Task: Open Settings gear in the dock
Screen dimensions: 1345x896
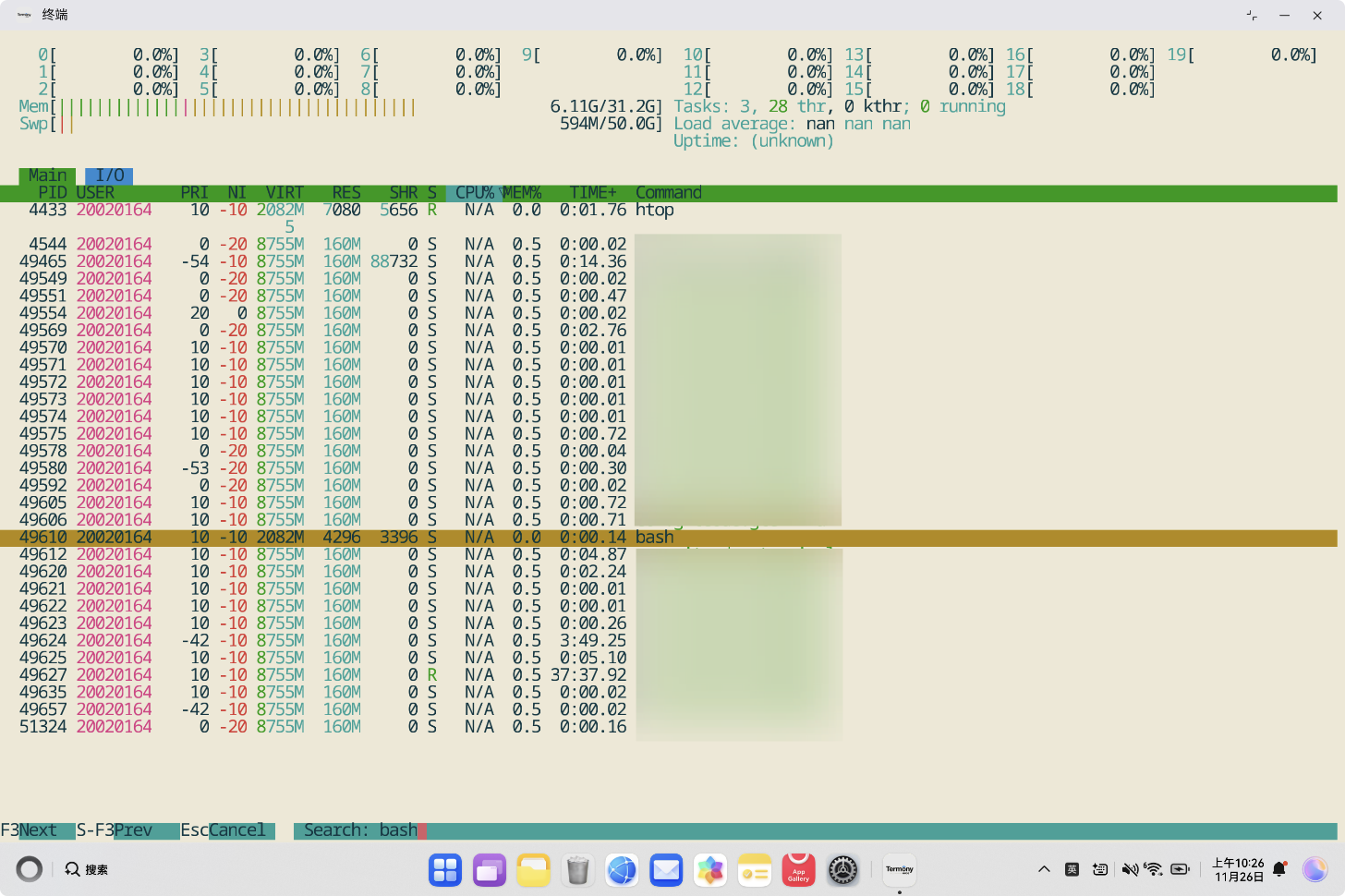Action: tap(842, 870)
